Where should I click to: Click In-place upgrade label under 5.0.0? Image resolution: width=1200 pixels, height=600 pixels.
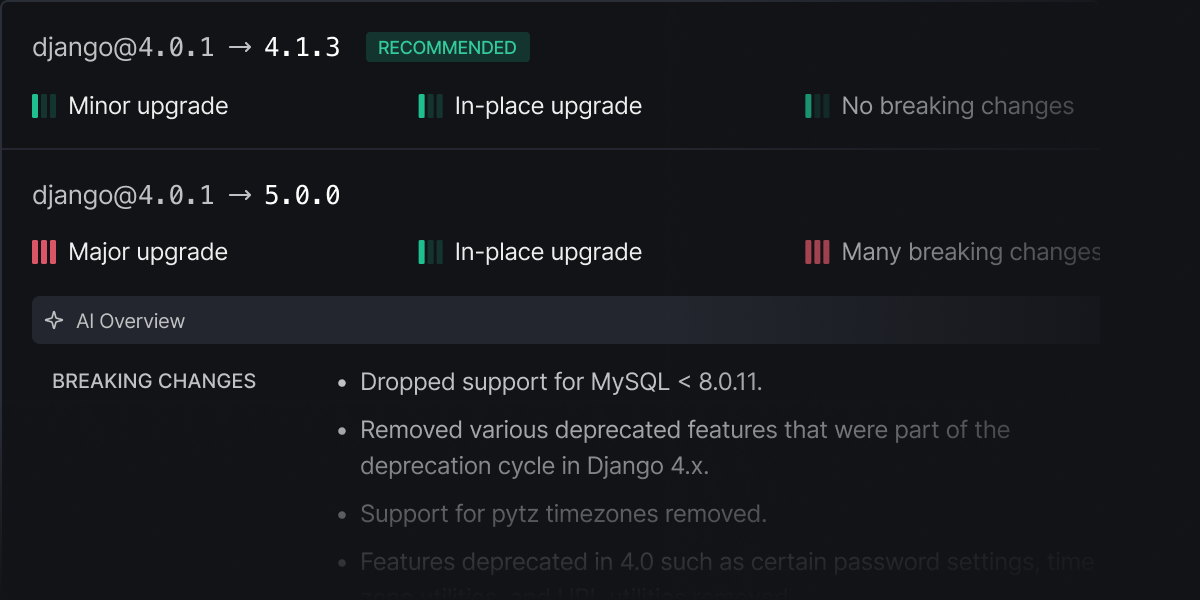pyautogui.click(x=548, y=252)
